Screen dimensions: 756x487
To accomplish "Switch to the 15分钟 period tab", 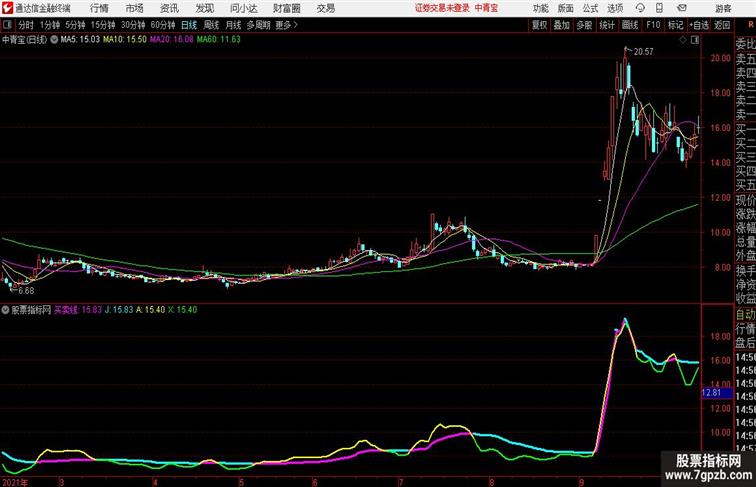I will click(x=103, y=25).
